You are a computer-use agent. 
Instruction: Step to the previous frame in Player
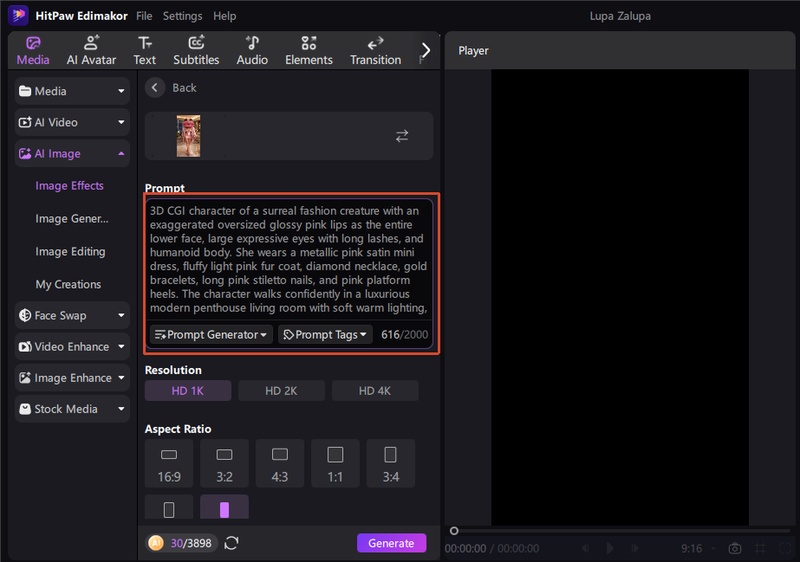586,548
